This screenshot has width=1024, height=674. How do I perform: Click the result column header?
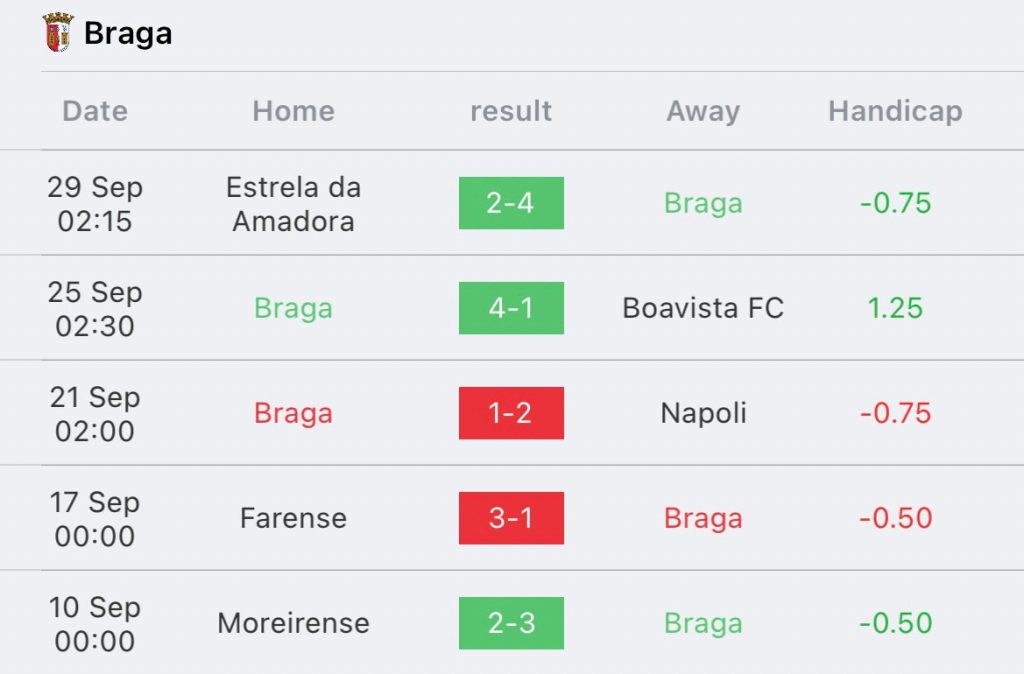coord(511,111)
